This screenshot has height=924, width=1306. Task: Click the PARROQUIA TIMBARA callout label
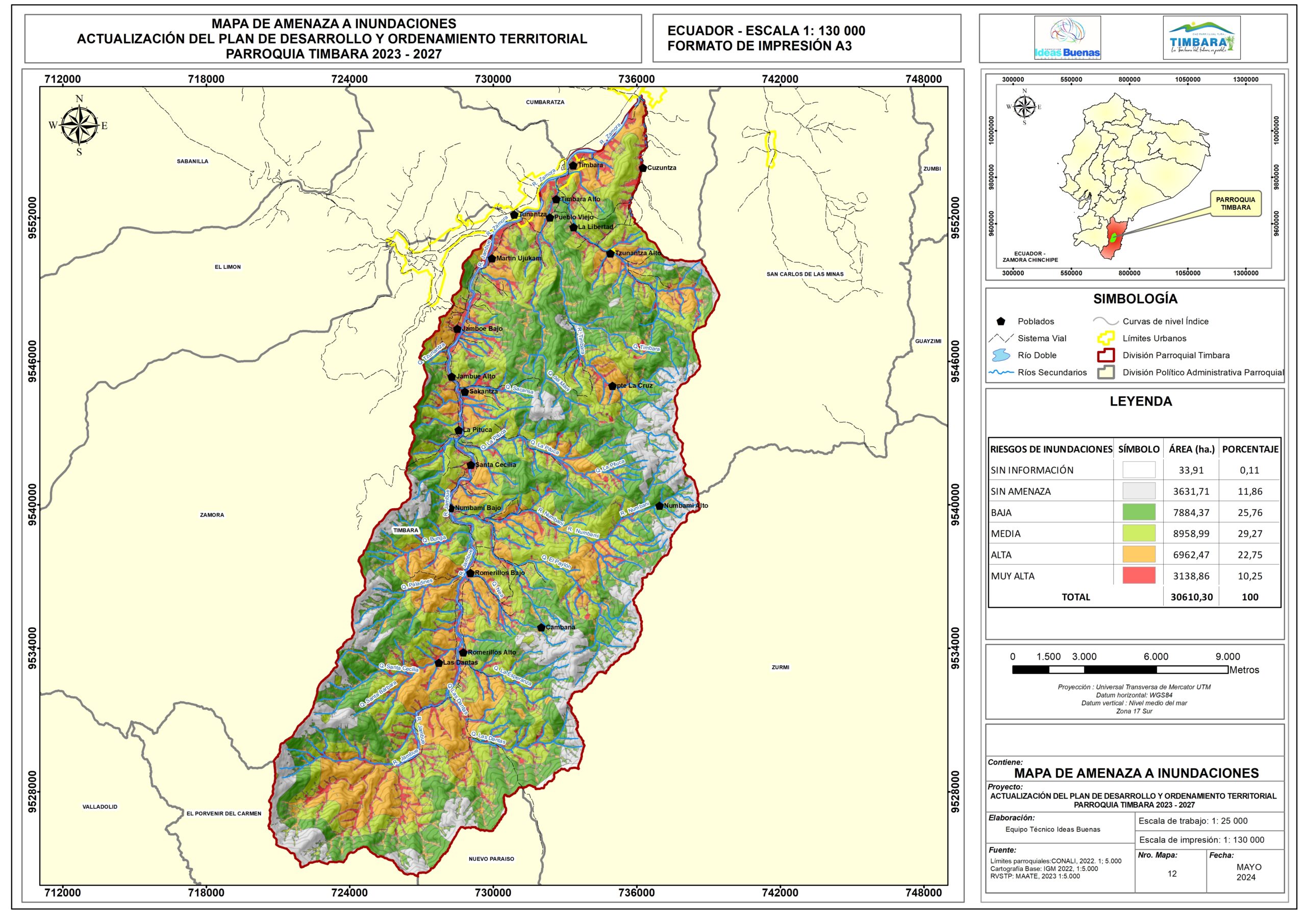tap(1236, 204)
